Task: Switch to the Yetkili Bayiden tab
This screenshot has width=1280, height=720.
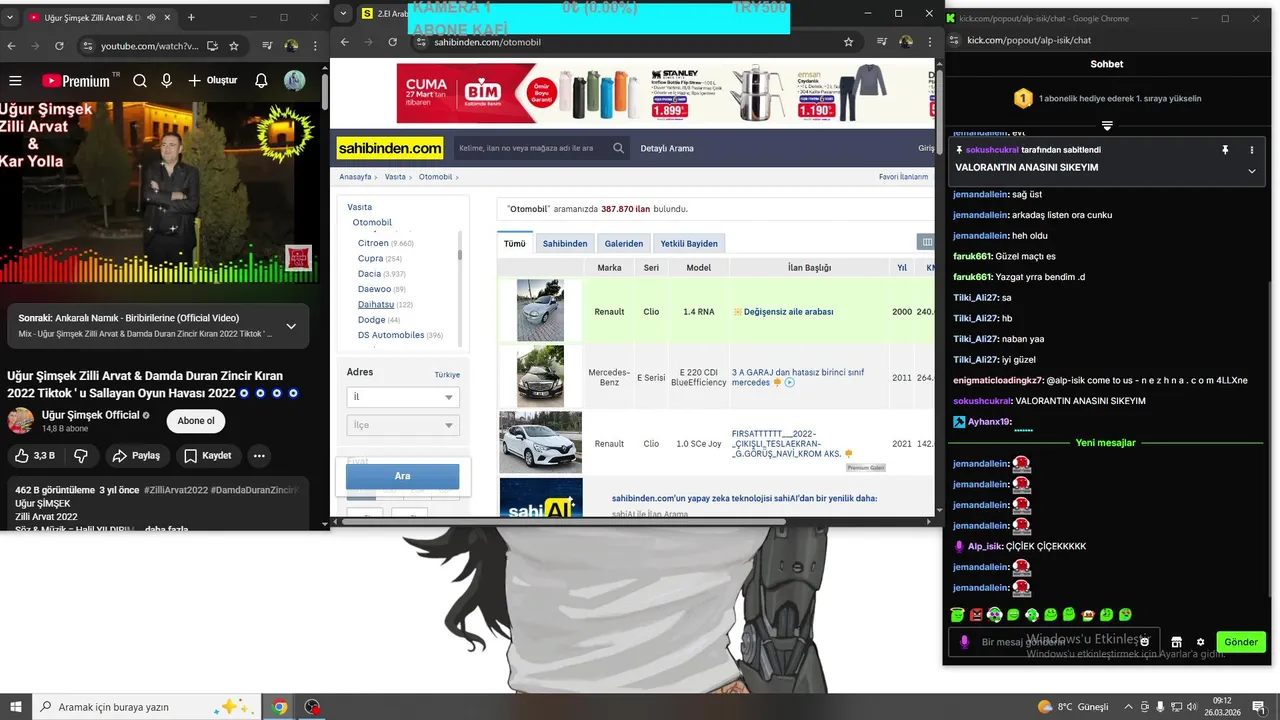Action: (x=689, y=243)
